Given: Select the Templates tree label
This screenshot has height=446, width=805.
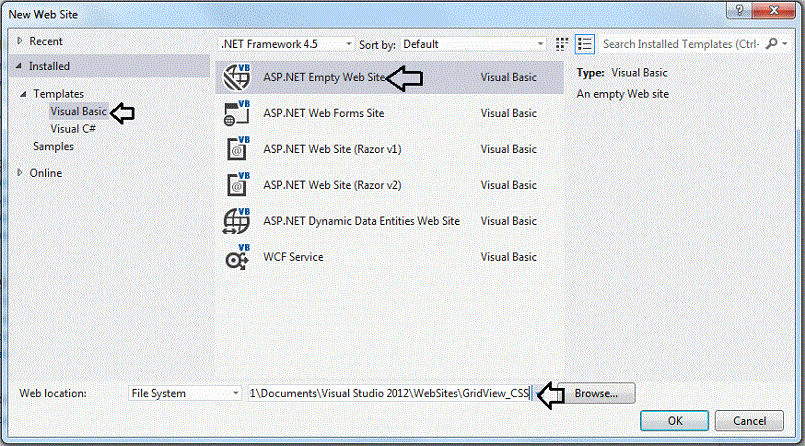Looking at the screenshot, I should [x=59, y=94].
